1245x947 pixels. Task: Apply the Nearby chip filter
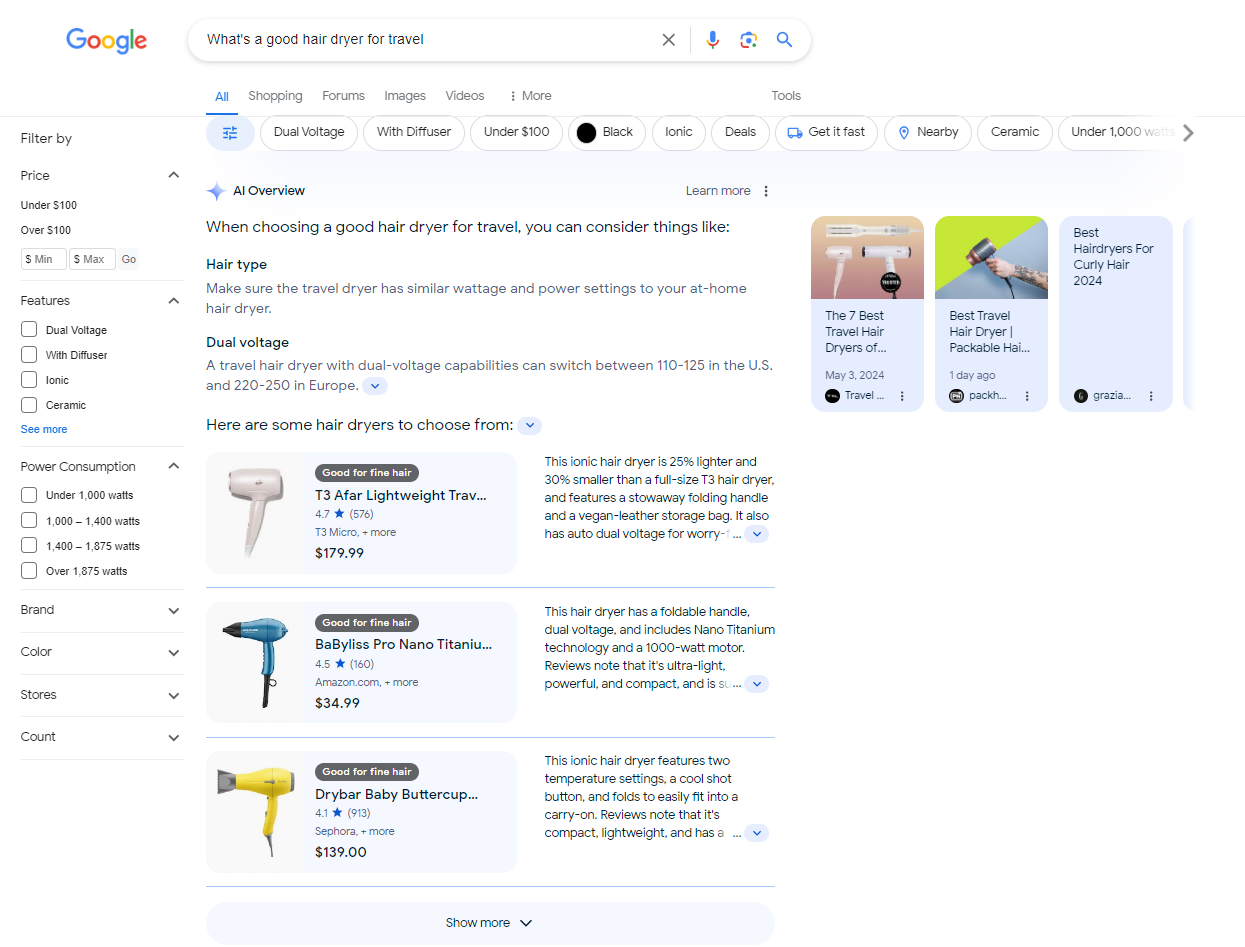point(928,132)
